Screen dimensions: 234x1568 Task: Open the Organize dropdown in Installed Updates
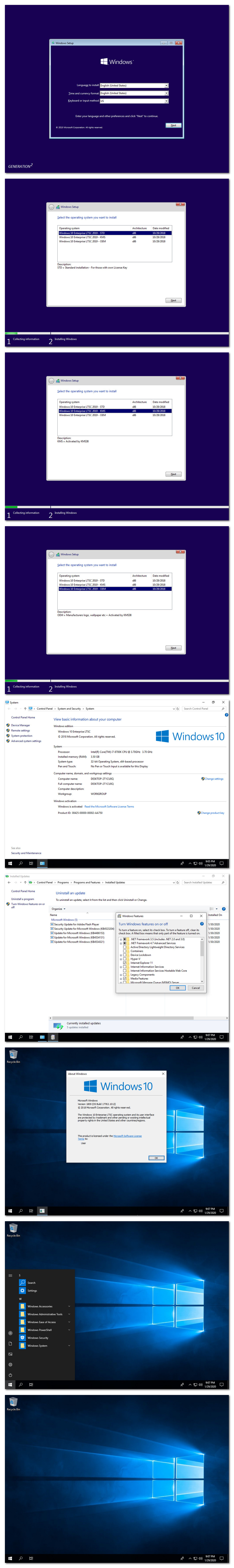(58, 908)
